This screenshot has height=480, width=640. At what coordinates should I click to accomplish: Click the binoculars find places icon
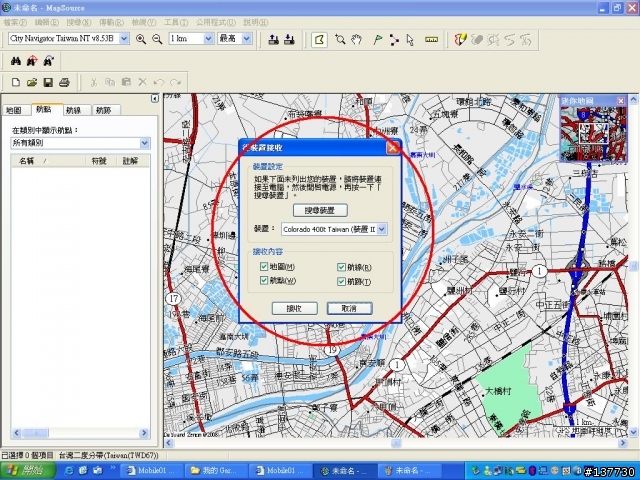point(16,61)
